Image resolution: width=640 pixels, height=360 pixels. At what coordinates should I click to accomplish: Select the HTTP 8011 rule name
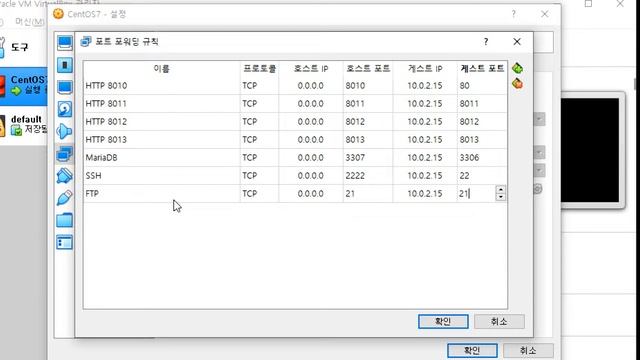tap(106, 104)
